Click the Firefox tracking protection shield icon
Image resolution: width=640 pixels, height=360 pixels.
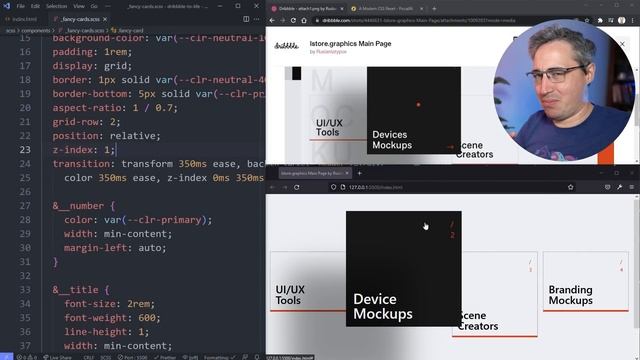[333, 187]
